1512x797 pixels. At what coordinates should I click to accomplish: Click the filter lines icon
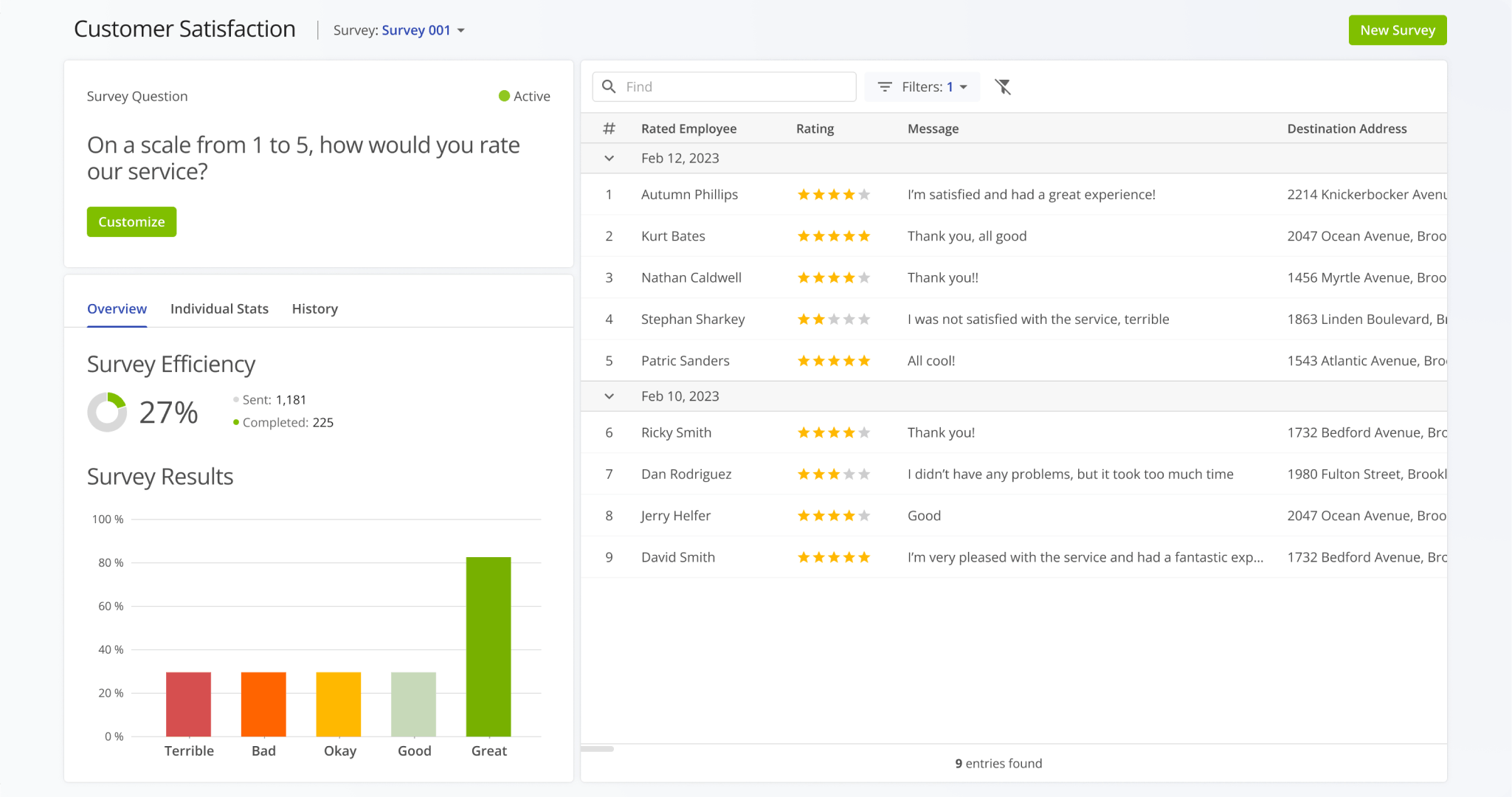pyautogui.click(x=884, y=87)
